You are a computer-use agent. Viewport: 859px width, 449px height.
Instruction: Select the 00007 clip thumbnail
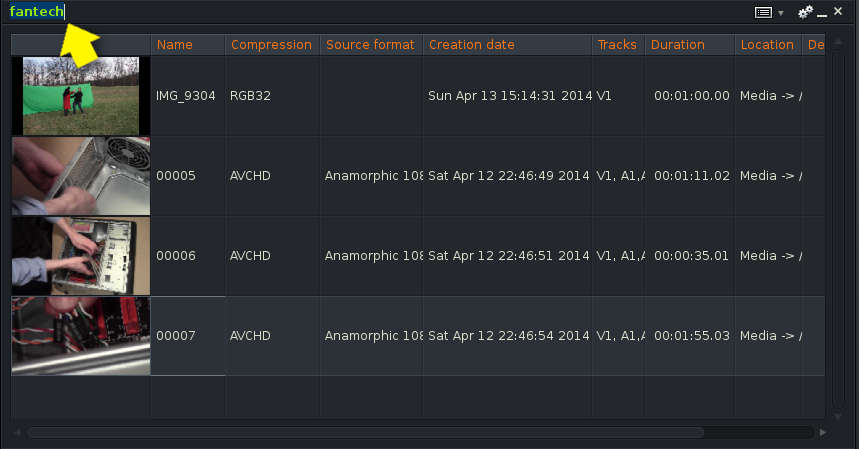81,336
